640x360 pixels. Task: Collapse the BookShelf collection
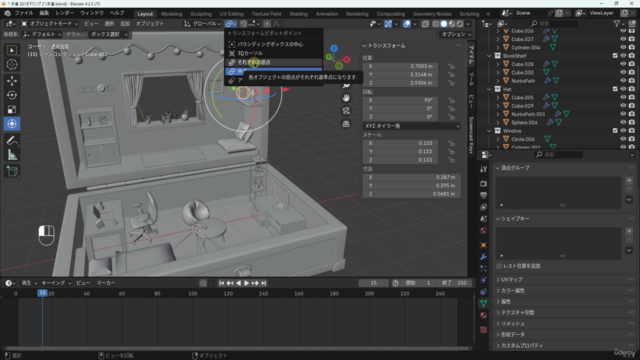click(x=489, y=56)
